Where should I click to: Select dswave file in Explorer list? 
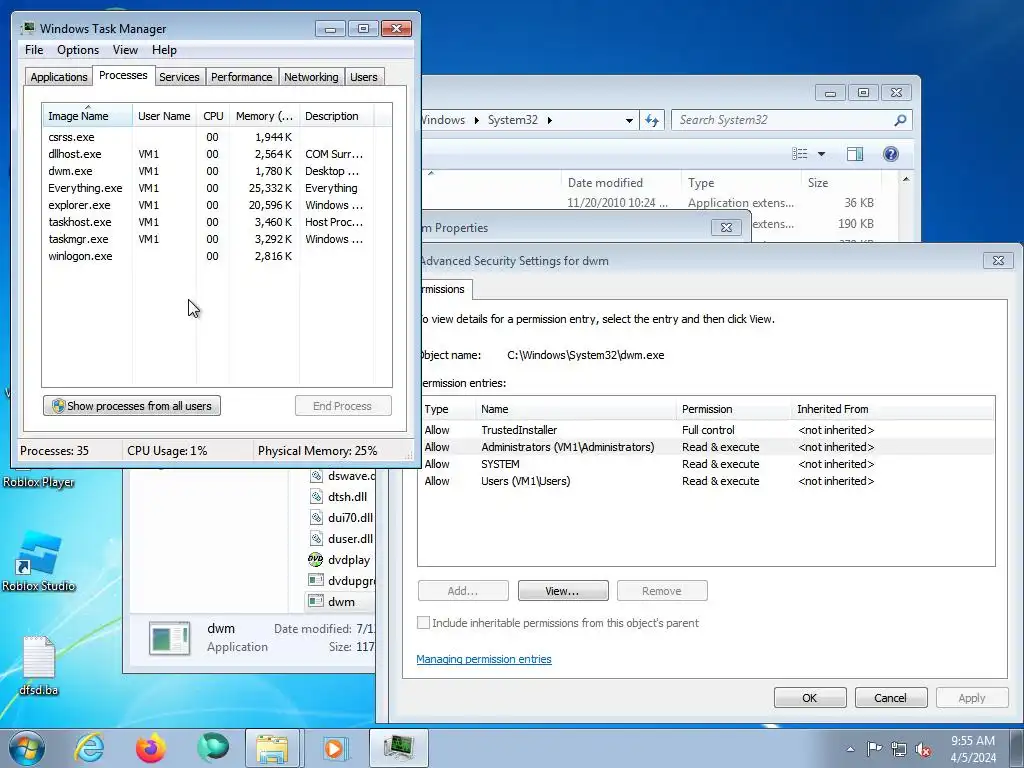click(341, 475)
